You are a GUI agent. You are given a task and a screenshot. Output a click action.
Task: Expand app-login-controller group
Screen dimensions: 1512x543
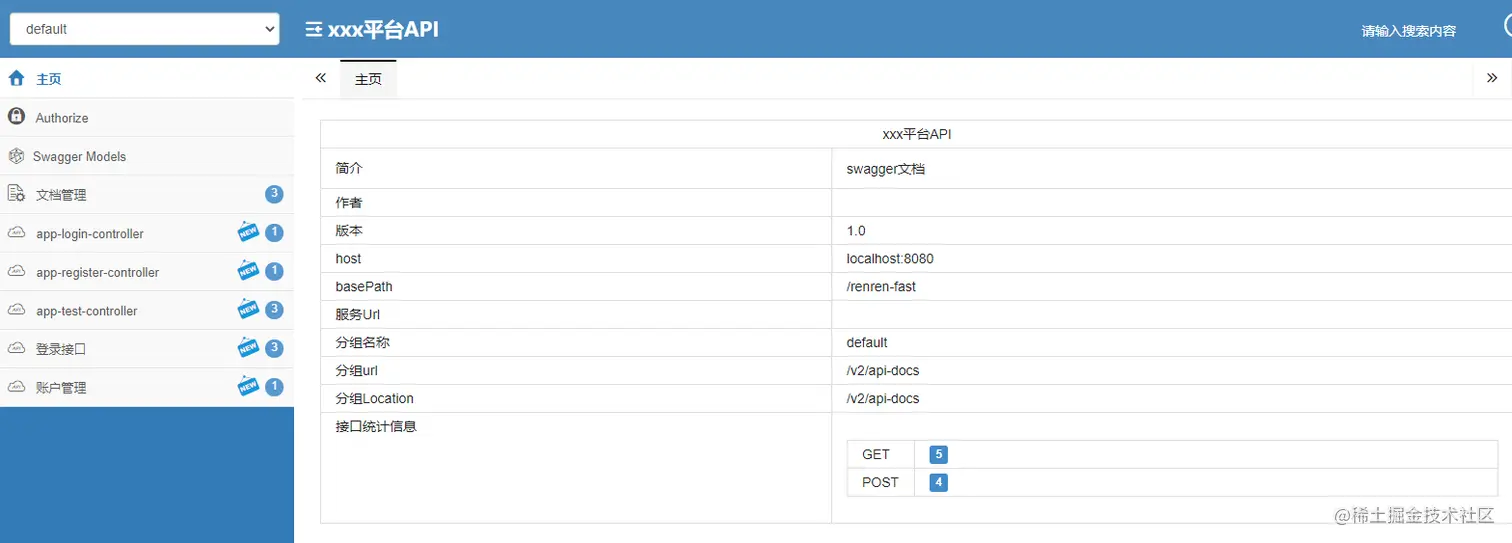tap(147, 234)
